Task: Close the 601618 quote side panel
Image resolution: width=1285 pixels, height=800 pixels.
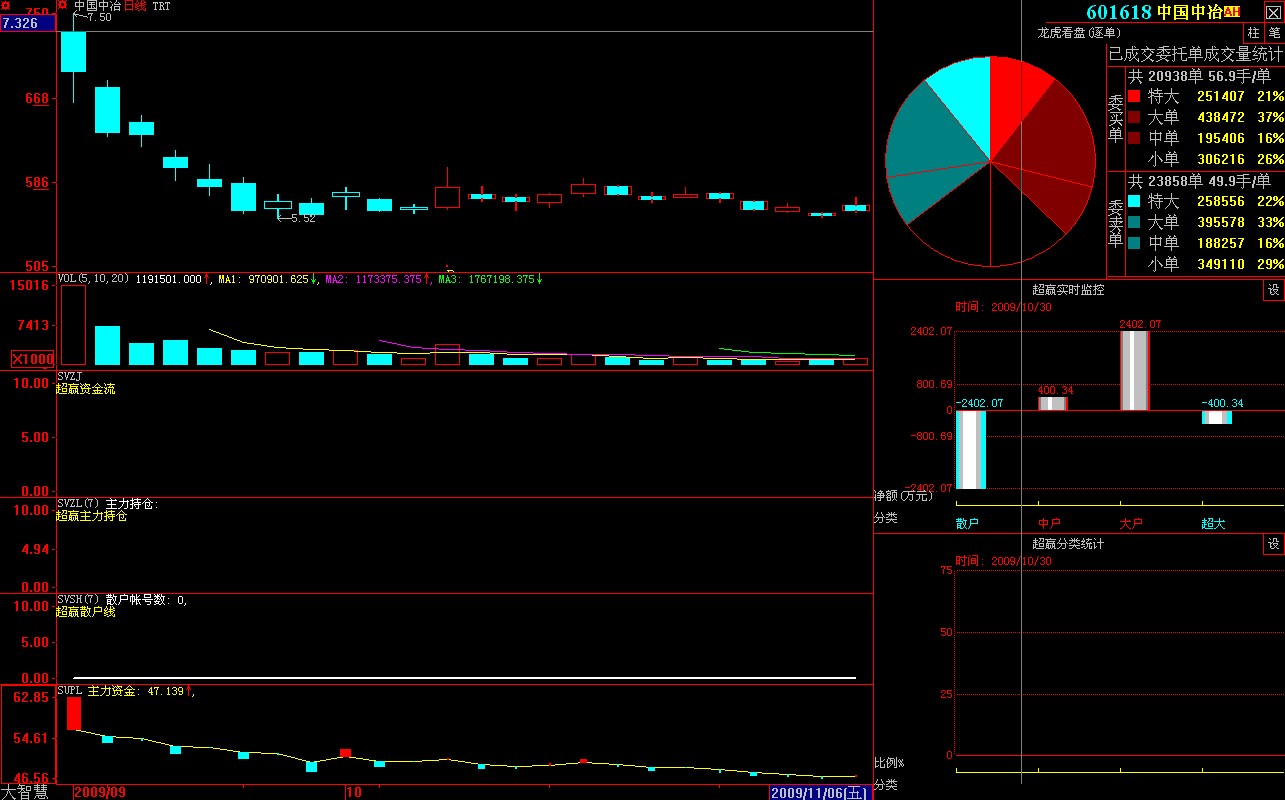Action: (1273, 13)
